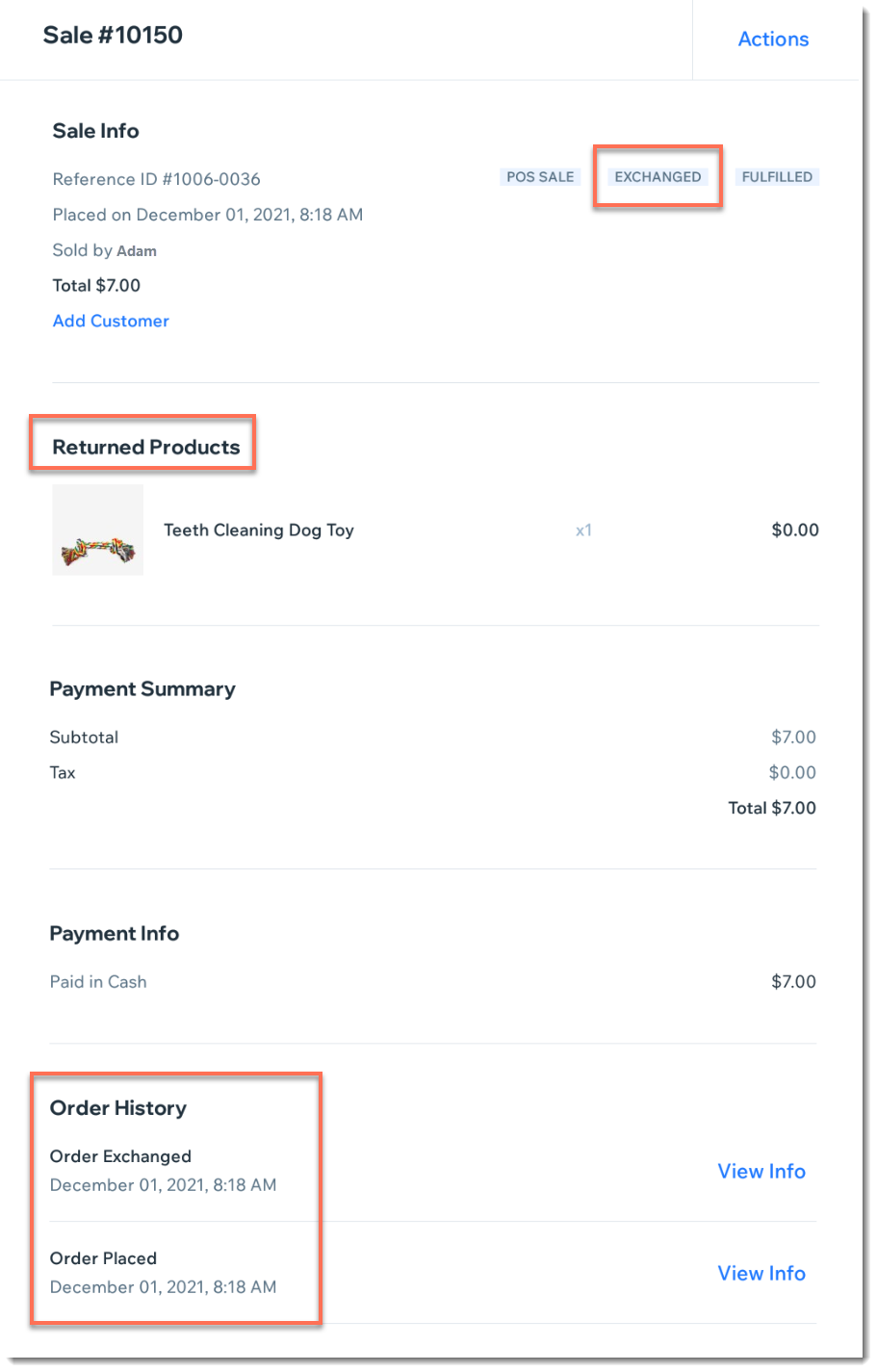Viewport: 877px width, 1372px height.
Task: View Info for Order Exchanged entry
Action: point(761,1172)
